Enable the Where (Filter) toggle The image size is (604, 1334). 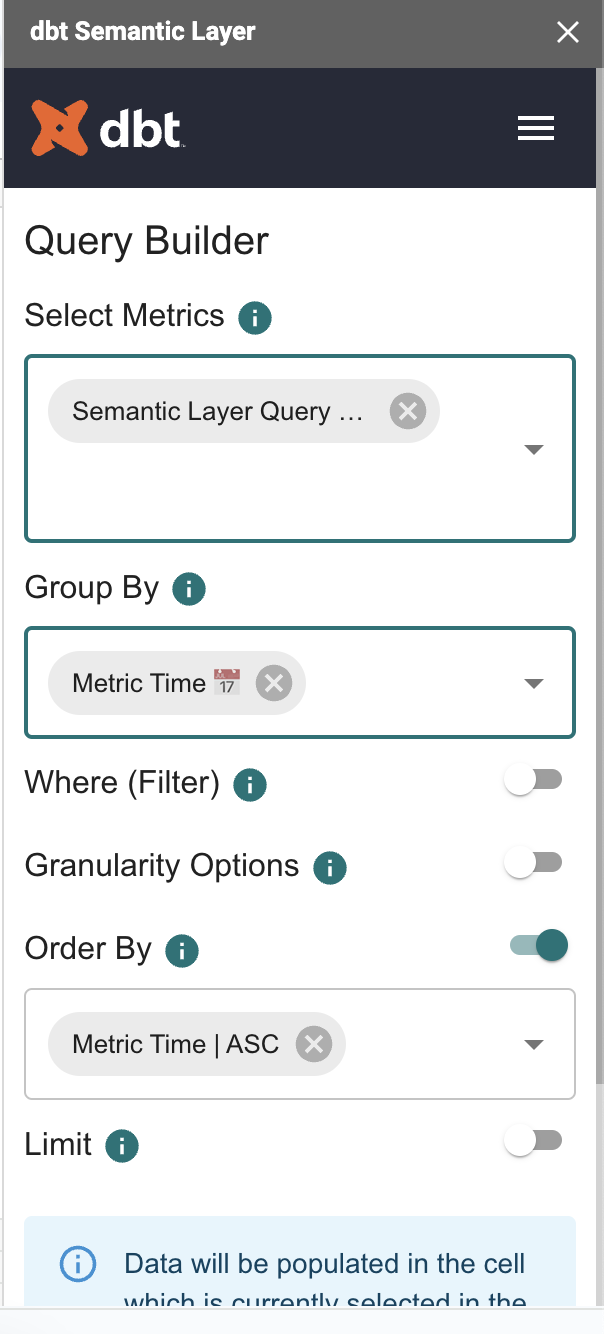tap(534, 778)
